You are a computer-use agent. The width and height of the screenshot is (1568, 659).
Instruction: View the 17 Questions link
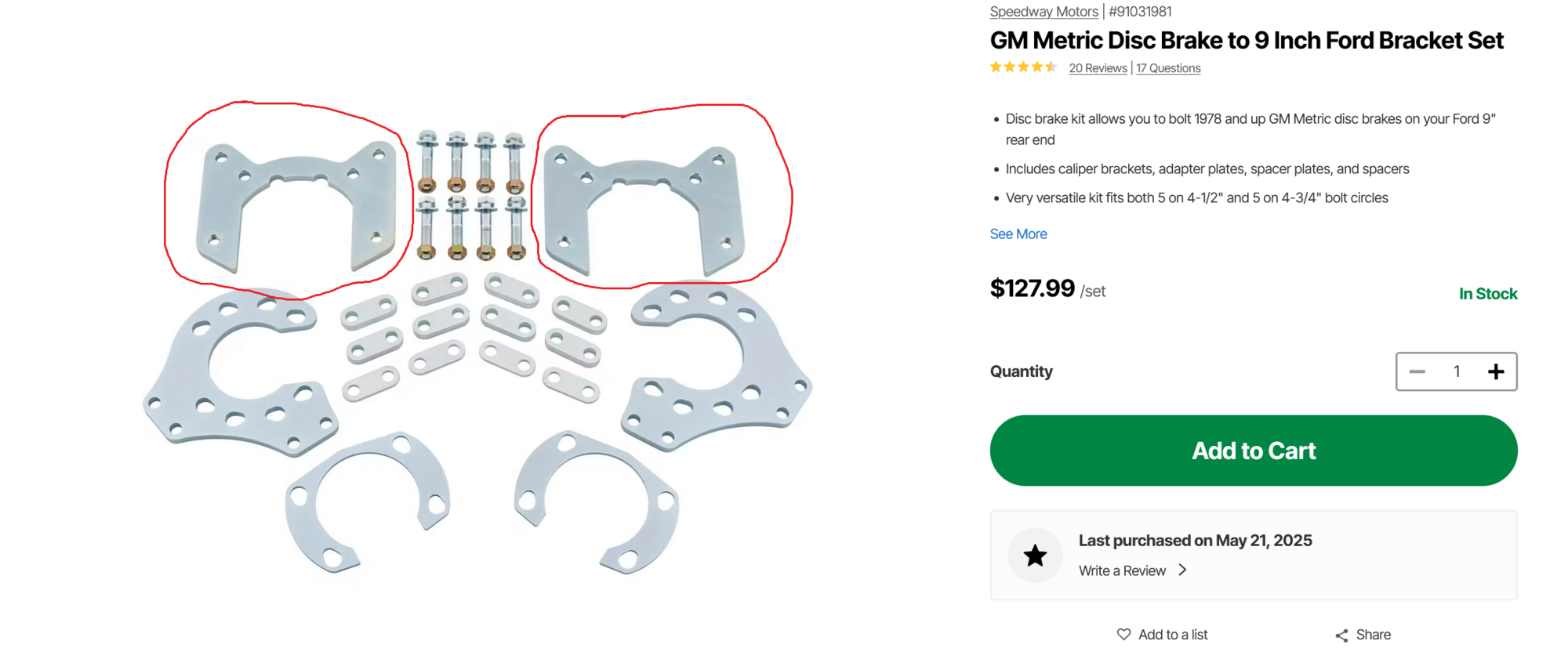click(x=1168, y=68)
